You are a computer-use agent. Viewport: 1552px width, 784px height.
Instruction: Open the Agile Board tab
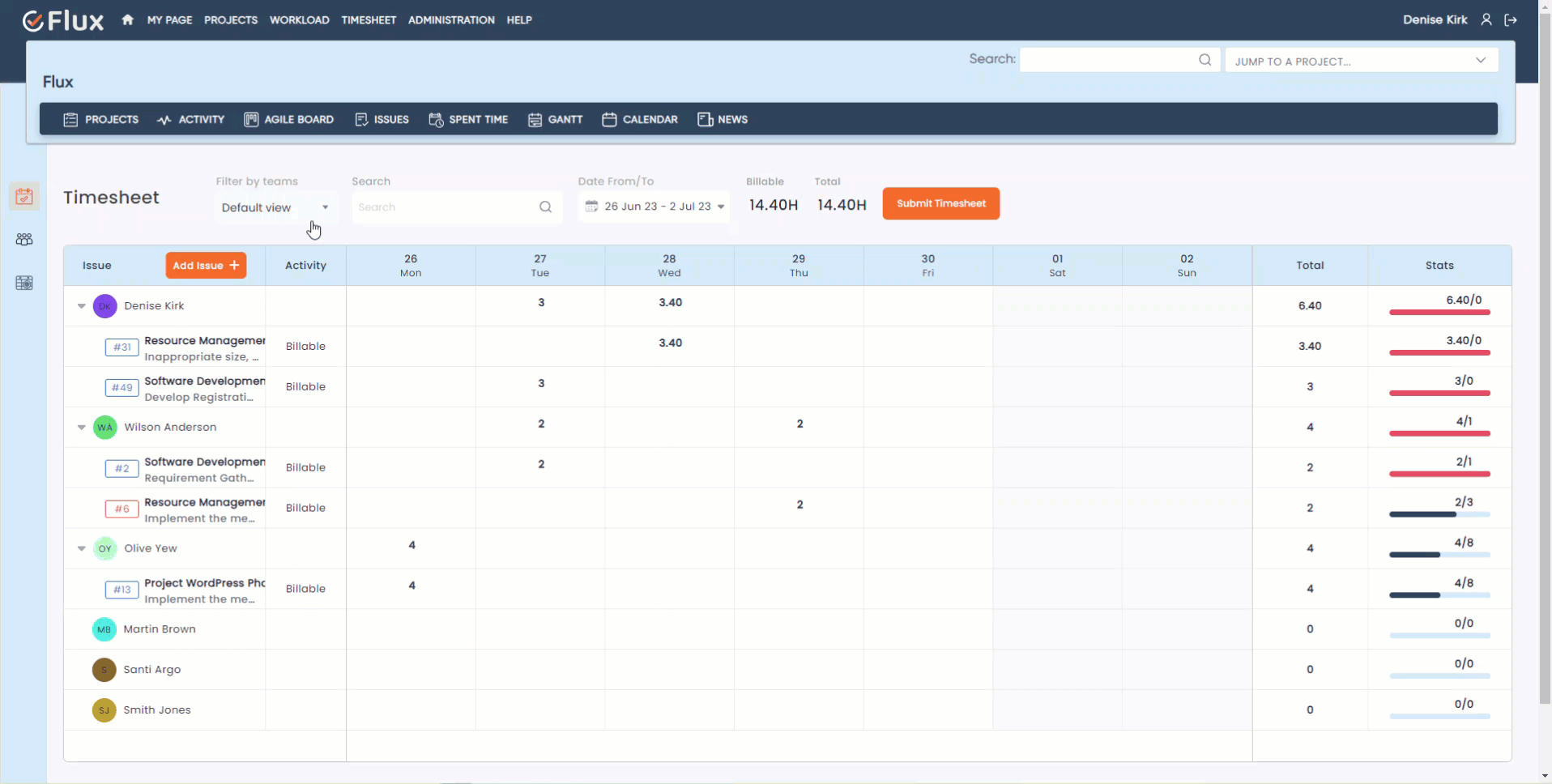click(289, 120)
